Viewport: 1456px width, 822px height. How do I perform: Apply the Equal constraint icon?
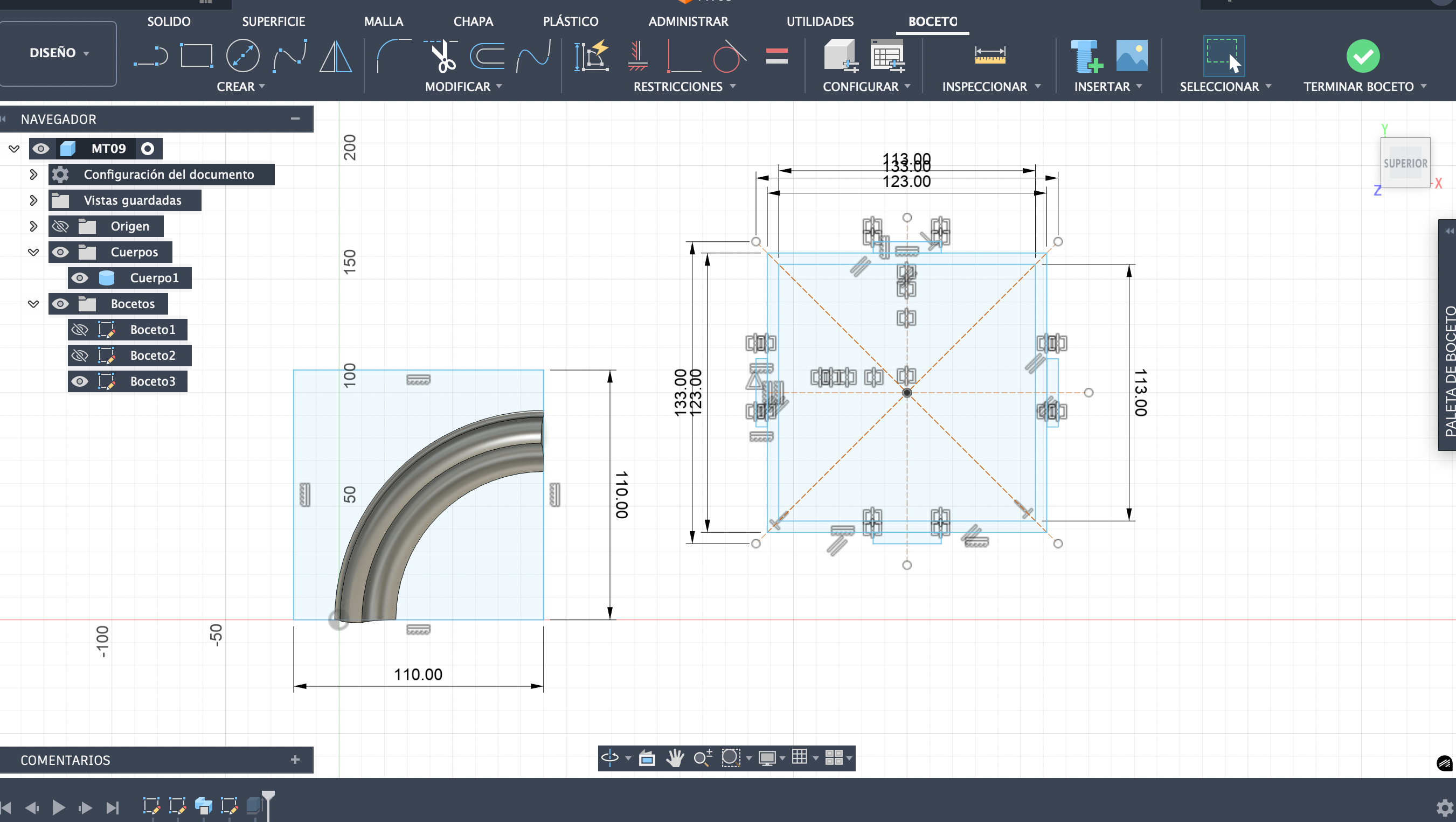[x=776, y=56]
